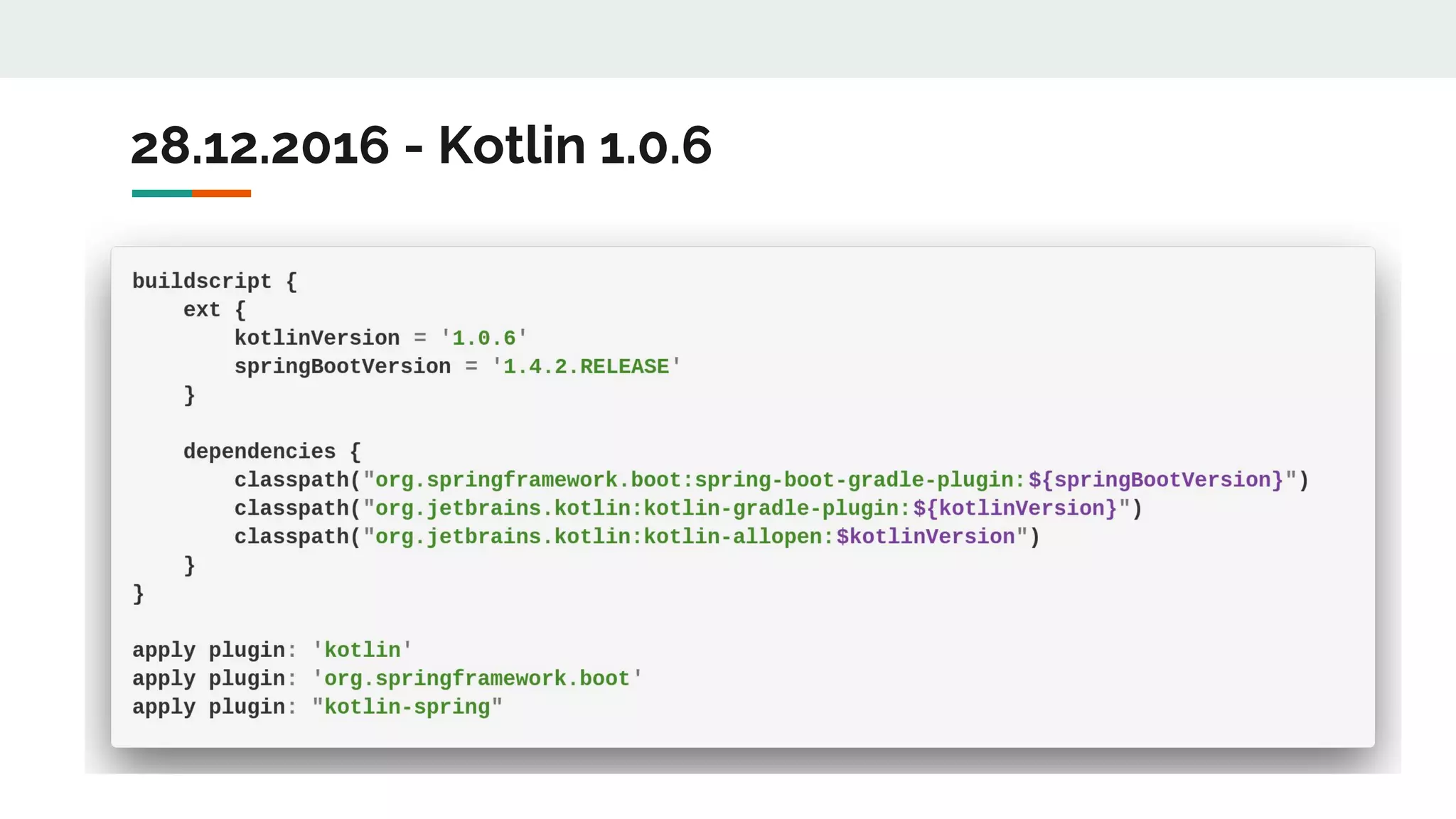
Task: Click the 'kotlinVersion' variable name in the ext block
Action: (317, 338)
